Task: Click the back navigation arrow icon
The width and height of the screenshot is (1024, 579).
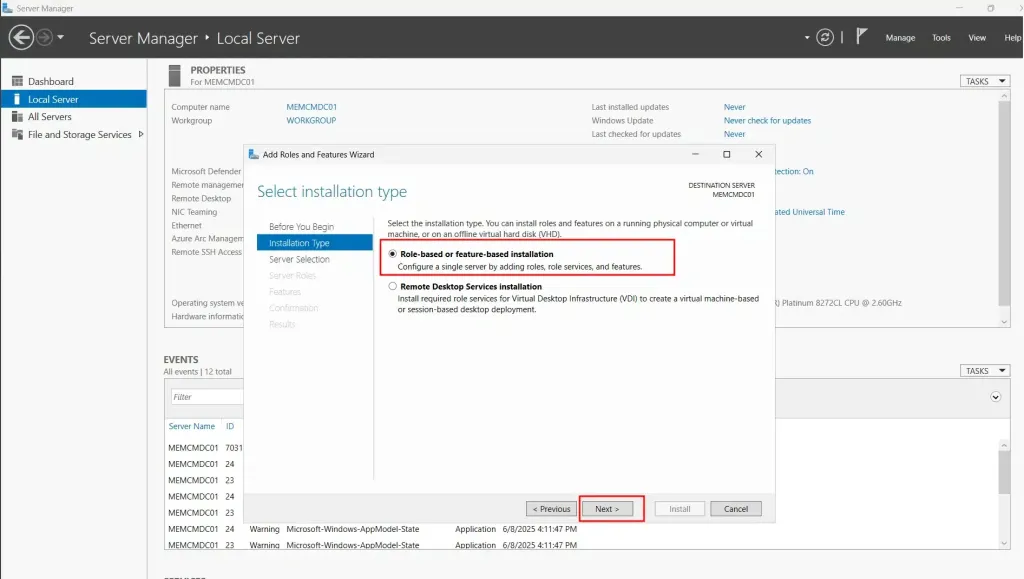Action: (21, 38)
